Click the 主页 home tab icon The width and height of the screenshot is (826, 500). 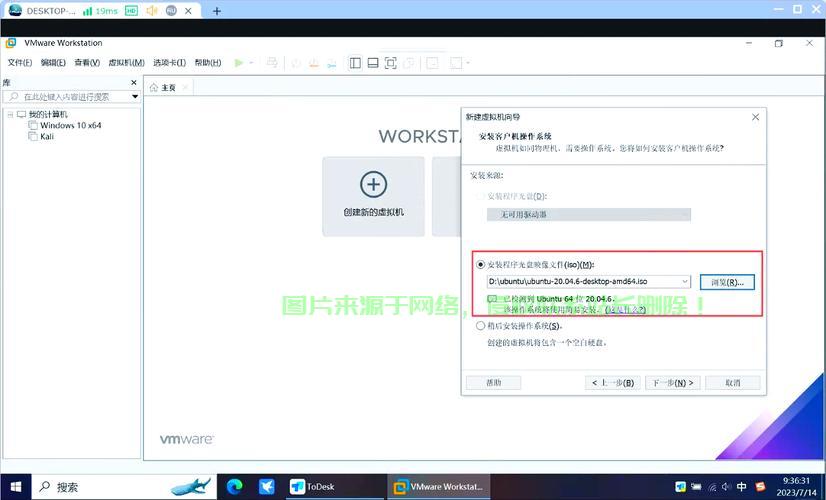coord(154,87)
